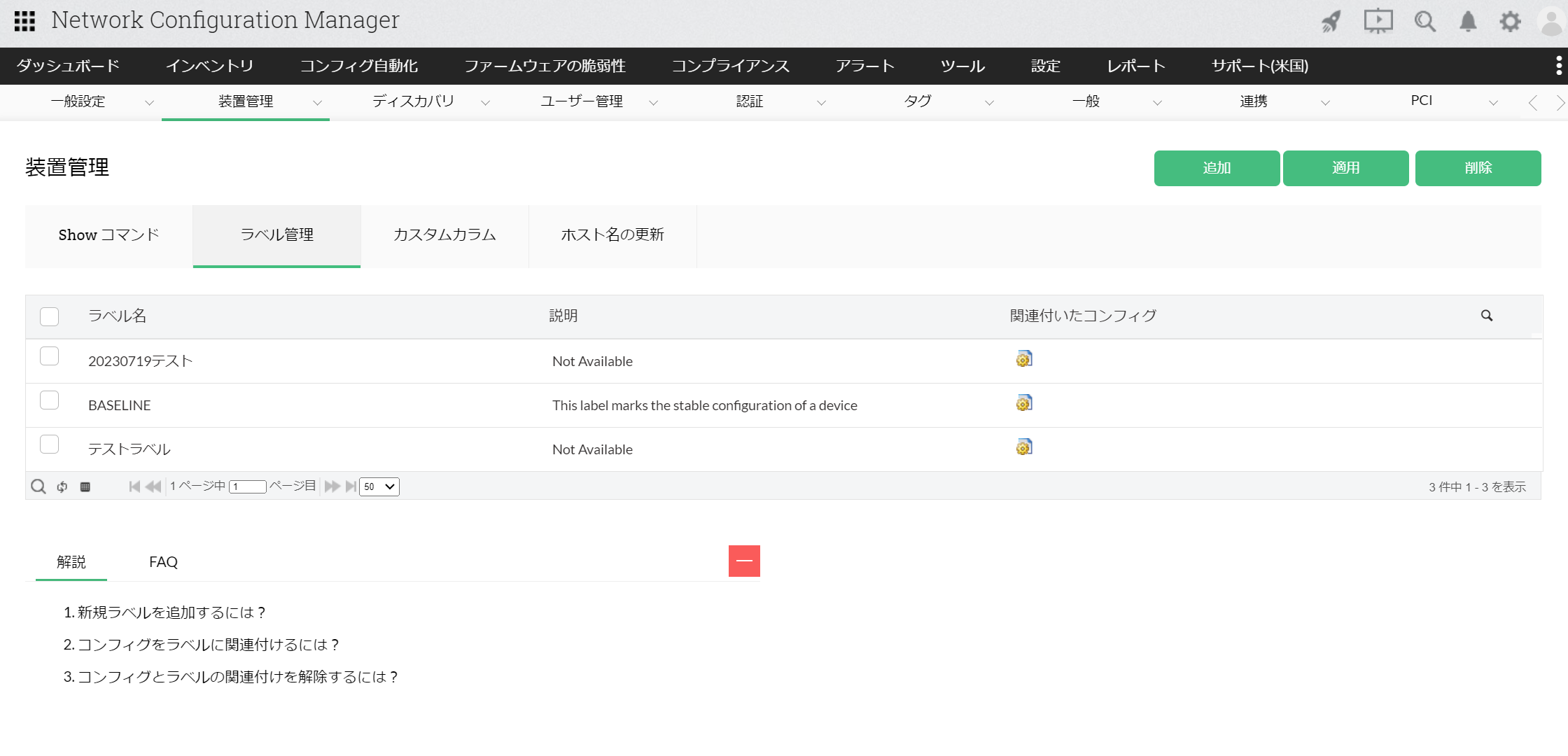Click the BASELINE associated config icon
This screenshot has width=1568, height=756.
[1024, 403]
